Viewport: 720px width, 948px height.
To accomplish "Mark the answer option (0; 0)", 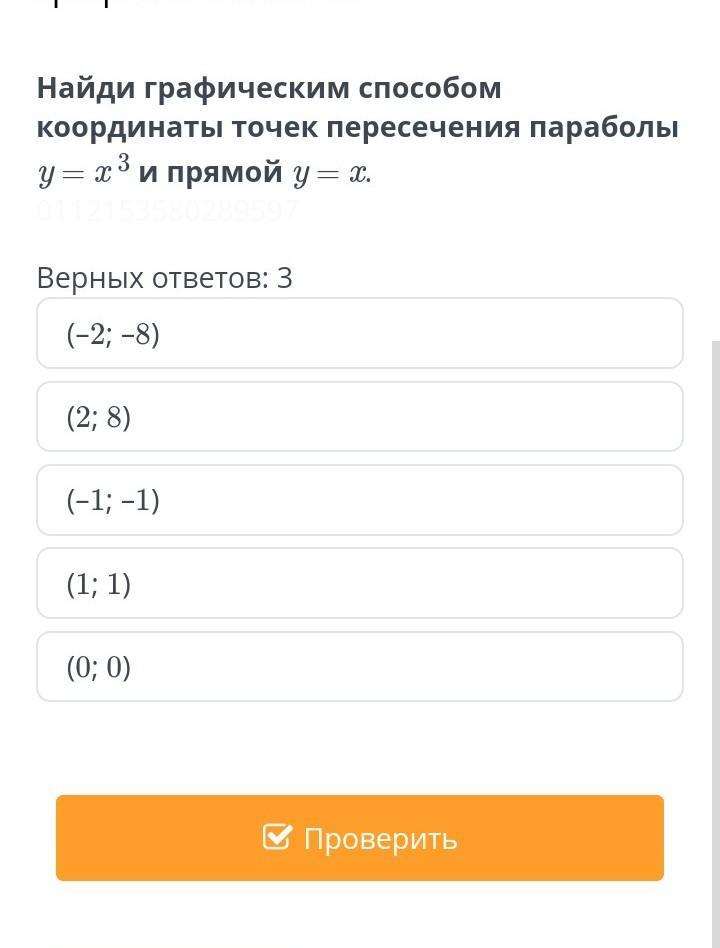I will (x=360, y=667).
